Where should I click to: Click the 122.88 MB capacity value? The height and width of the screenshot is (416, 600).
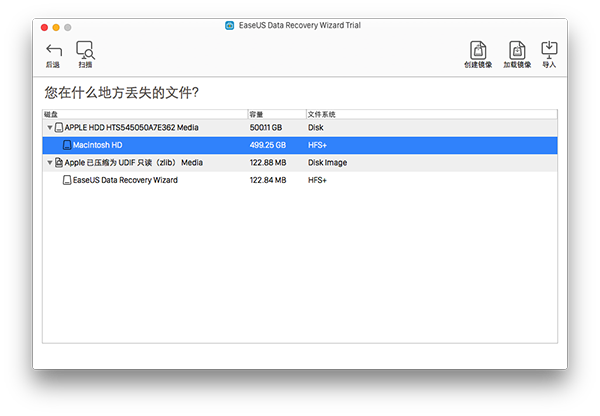click(268, 163)
